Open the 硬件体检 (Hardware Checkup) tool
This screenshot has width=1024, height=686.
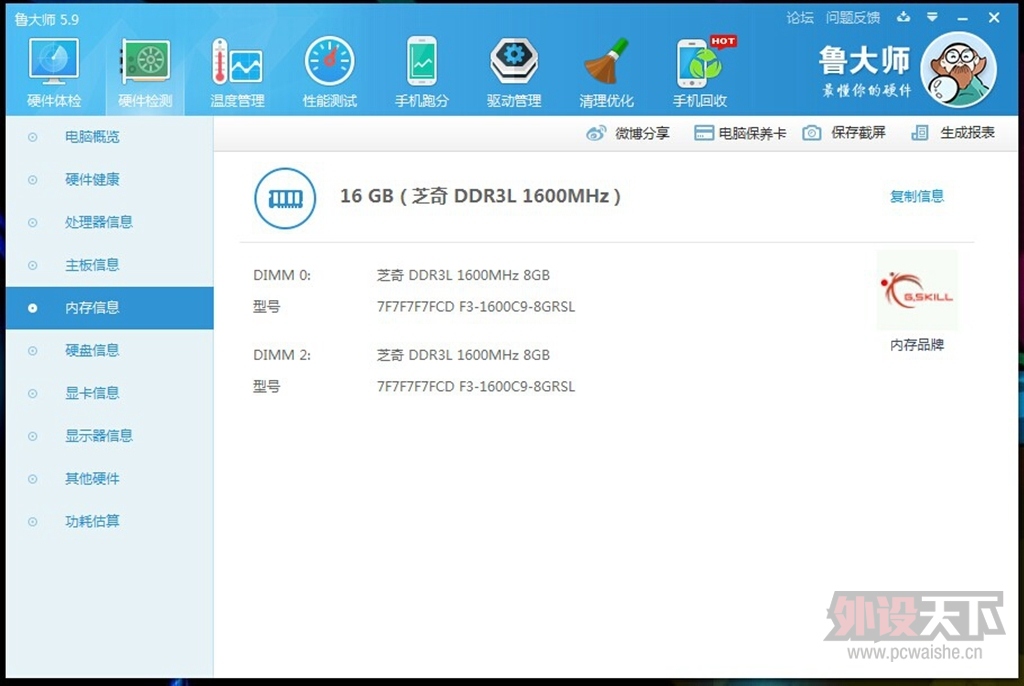point(54,68)
